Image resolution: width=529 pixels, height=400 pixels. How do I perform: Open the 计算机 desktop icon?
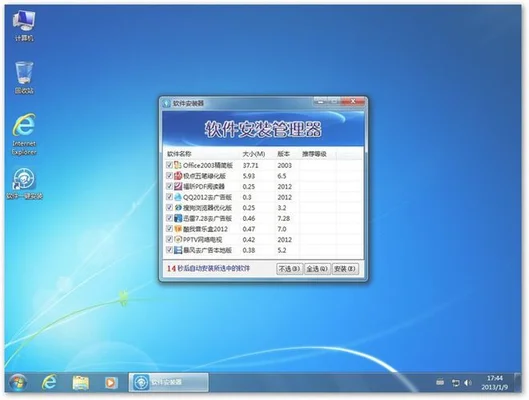pyautogui.click(x=24, y=26)
